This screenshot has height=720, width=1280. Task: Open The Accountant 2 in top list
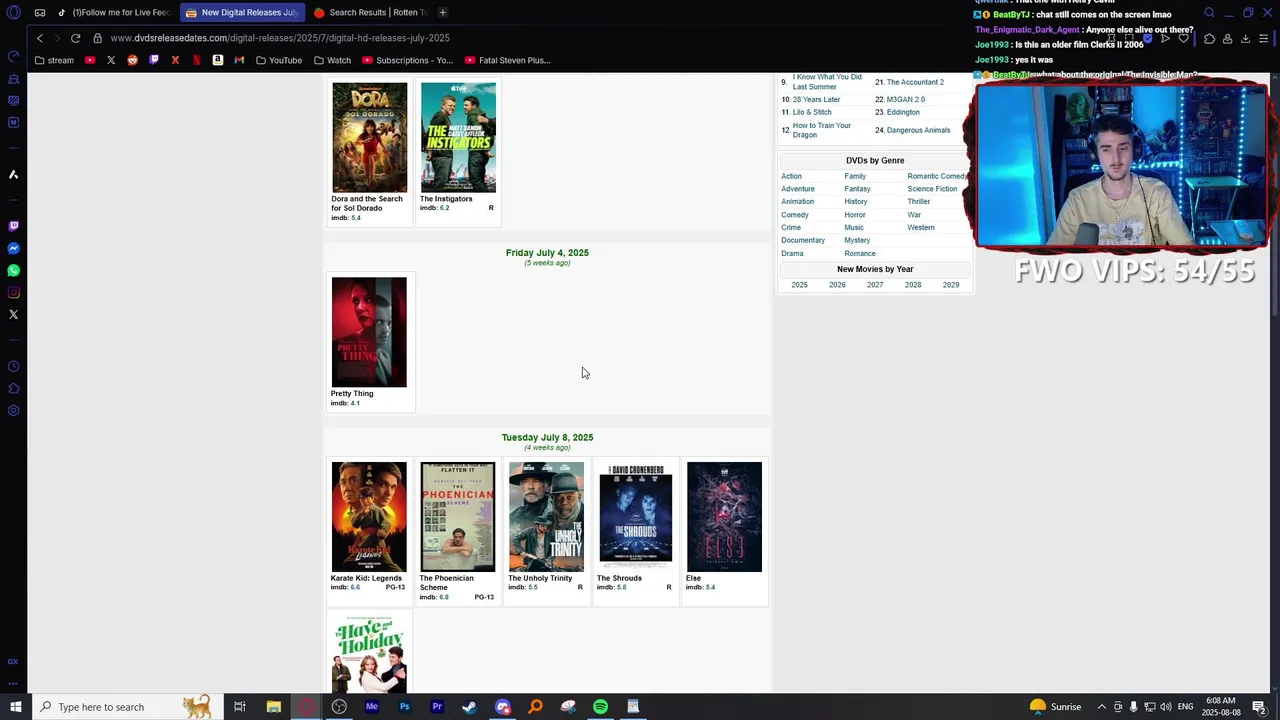[915, 82]
